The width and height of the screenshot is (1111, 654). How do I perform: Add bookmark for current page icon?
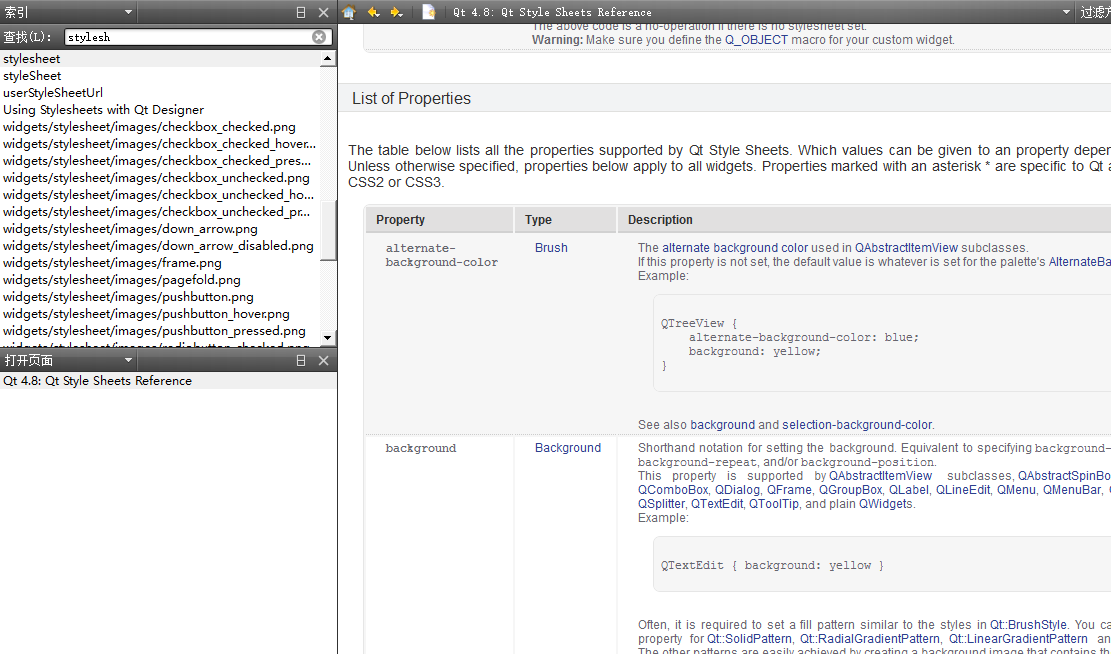coord(429,12)
